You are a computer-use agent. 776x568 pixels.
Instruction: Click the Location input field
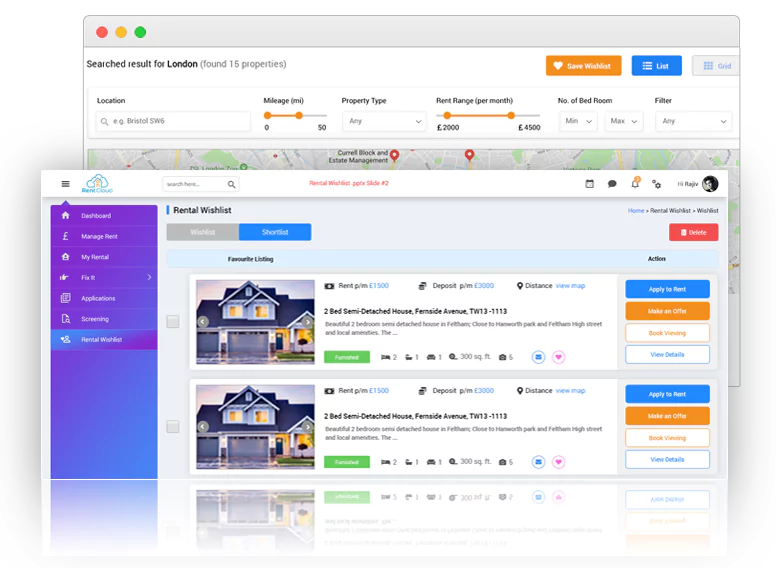[173, 121]
